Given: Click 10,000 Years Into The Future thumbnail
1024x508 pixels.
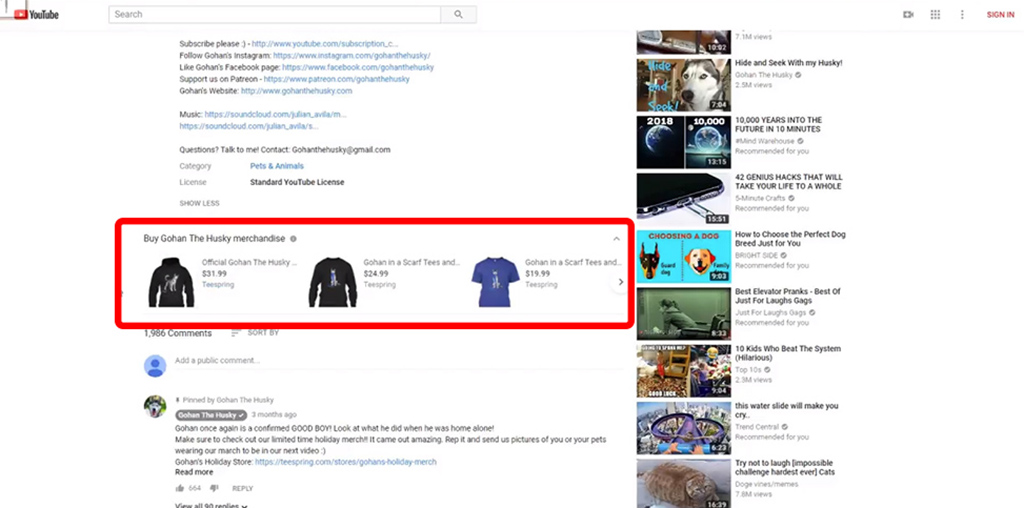Looking at the screenshot, I should (684, 142).
